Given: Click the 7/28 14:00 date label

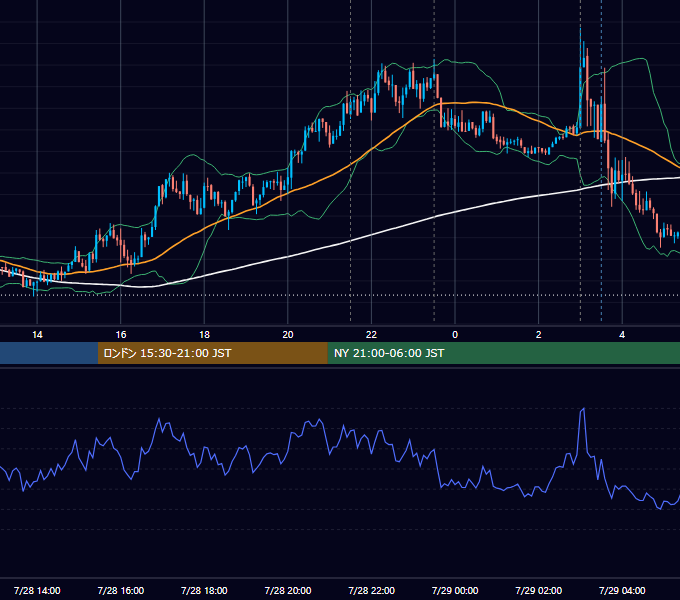Looking at the screenshot, I should [37, 590].
